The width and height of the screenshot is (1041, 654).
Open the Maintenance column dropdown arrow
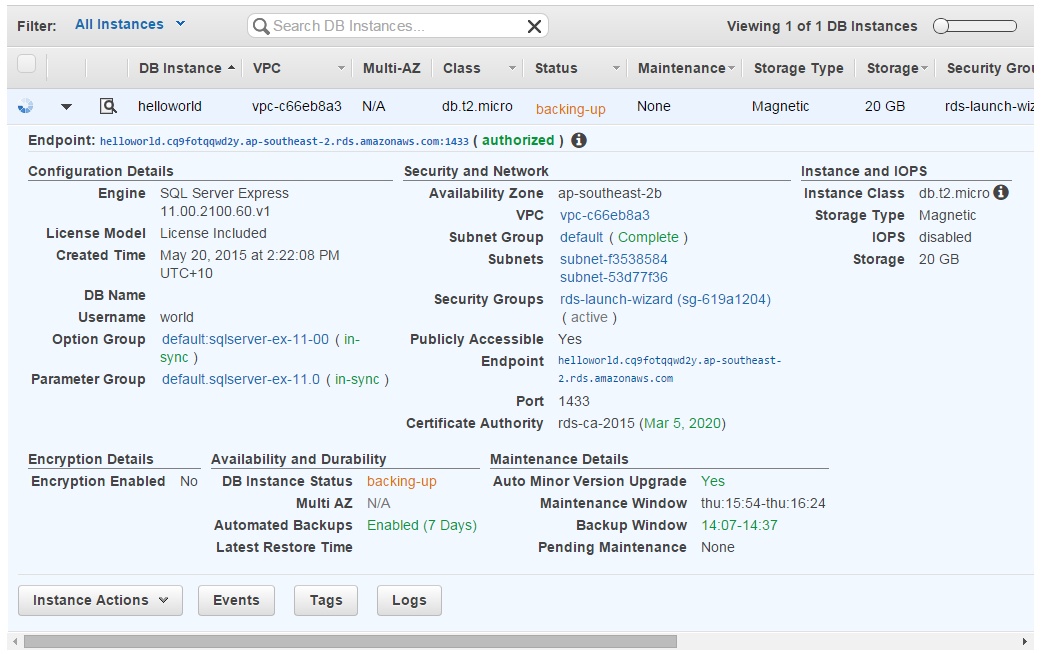point(731,68)
